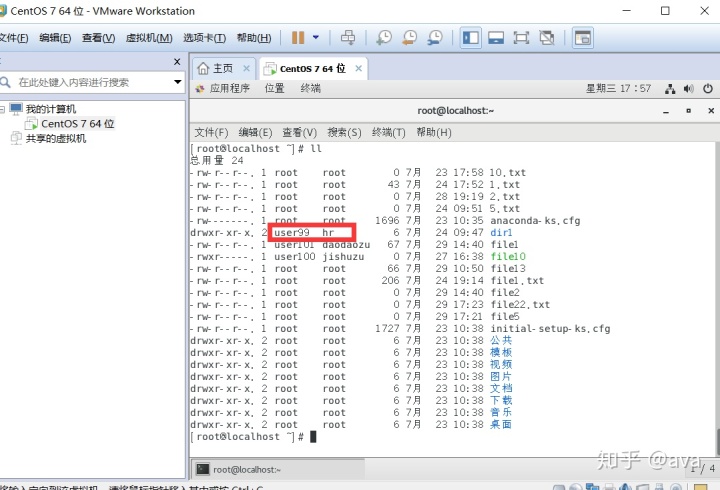720x490 pixels.
Task: Toggle the library sidebar view icon
Action: point(471,38)
